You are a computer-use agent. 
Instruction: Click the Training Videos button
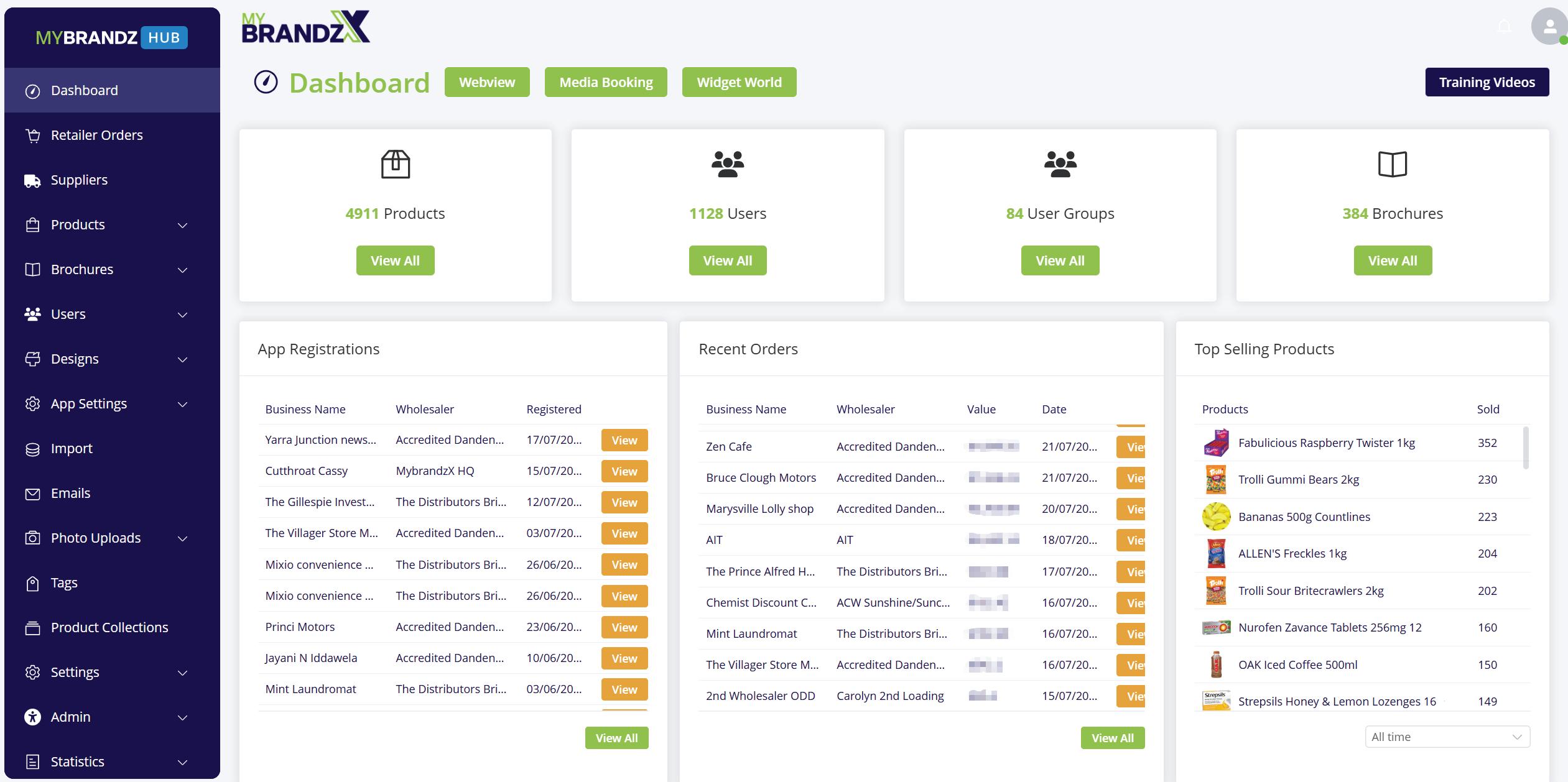(1487, 82)
